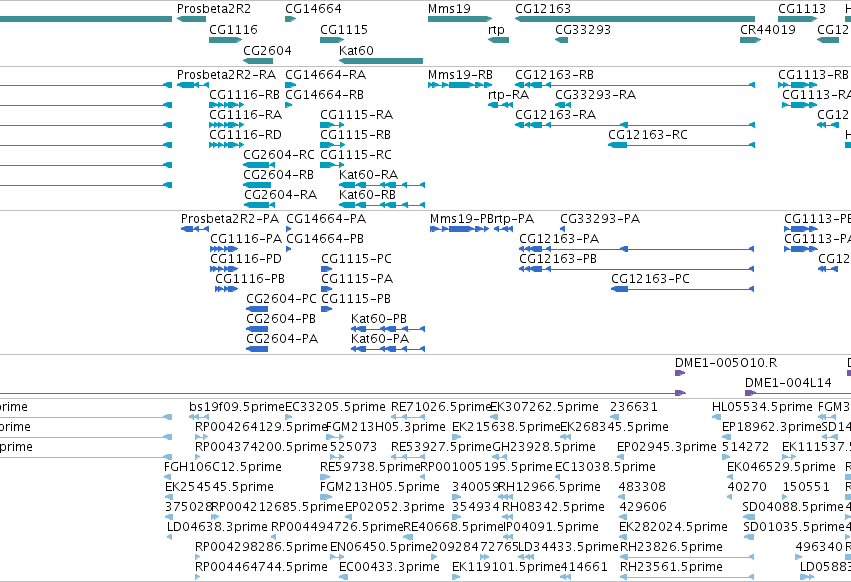Select protein CG1116-PB
Viewport: 851px width, 582px height.
click(x=250, y=280)
